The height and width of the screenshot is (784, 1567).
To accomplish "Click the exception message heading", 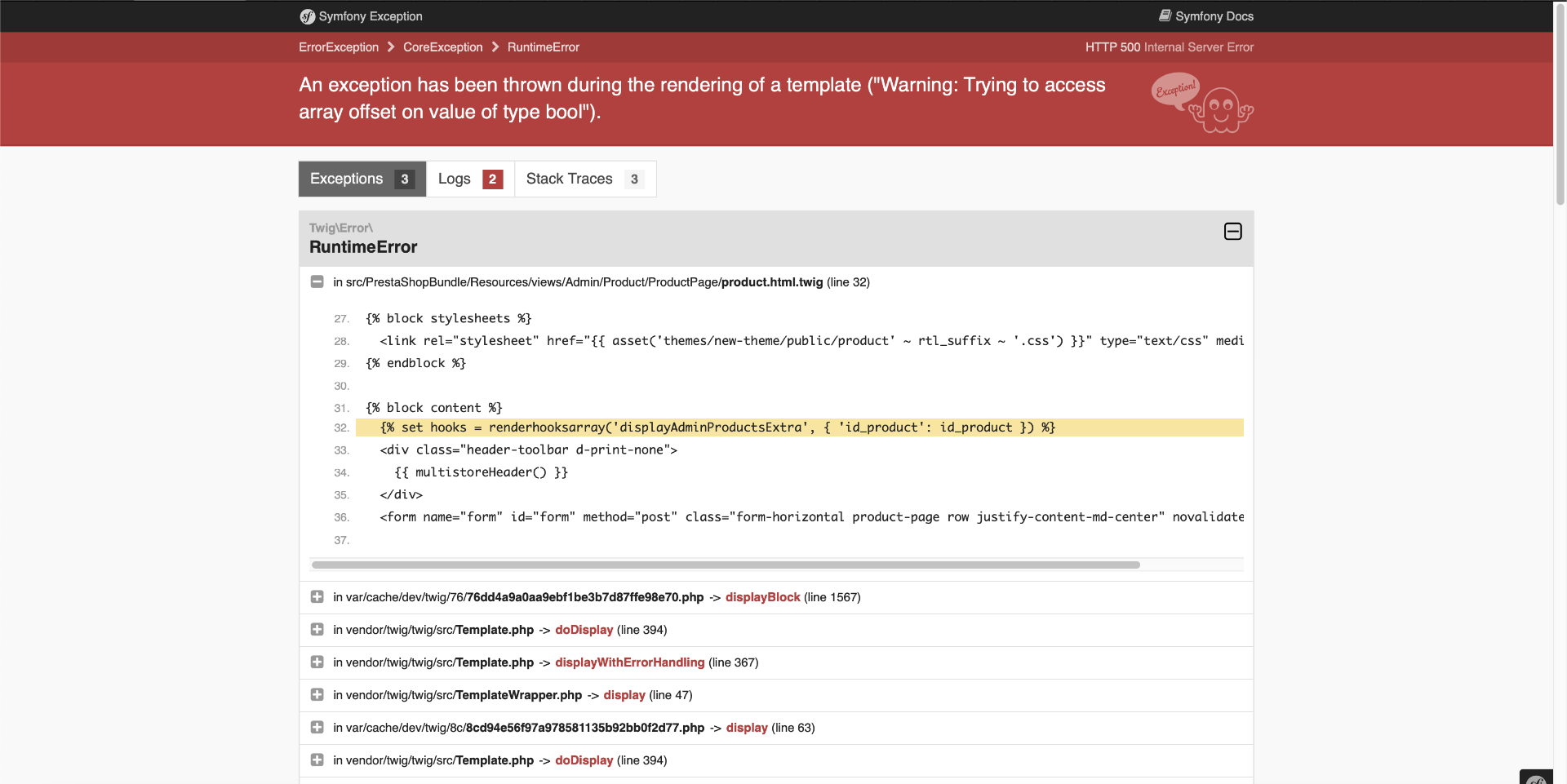I will pyautogui.click(x=702, y=98).
